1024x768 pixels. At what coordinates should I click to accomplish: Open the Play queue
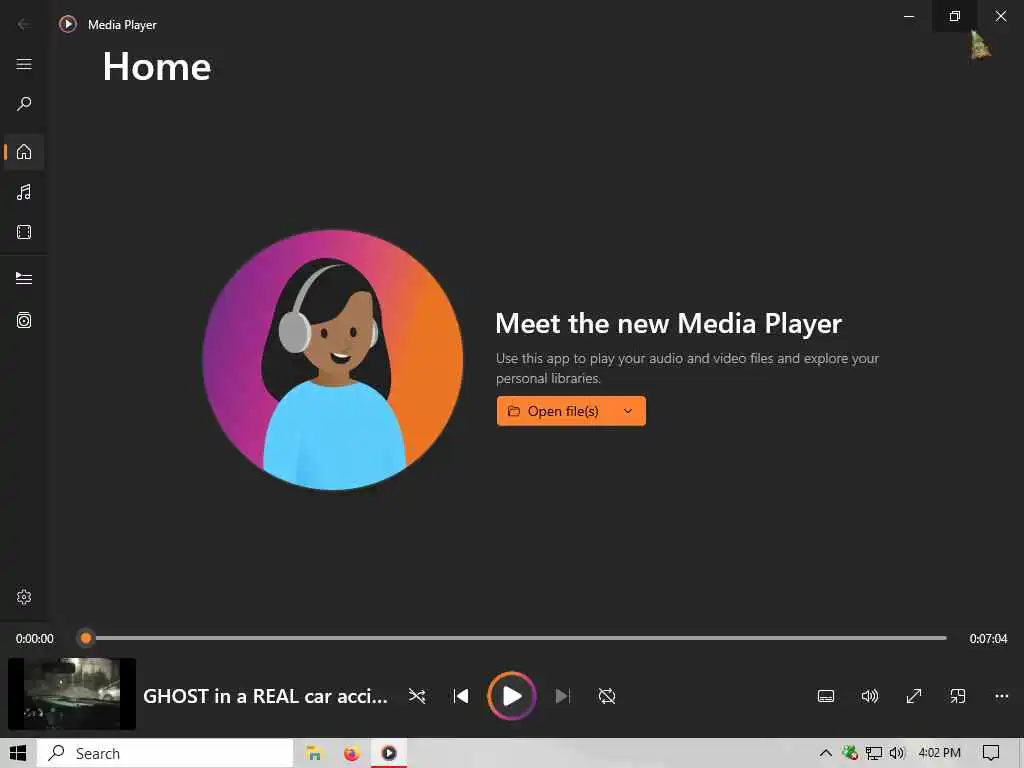point(24,278)
